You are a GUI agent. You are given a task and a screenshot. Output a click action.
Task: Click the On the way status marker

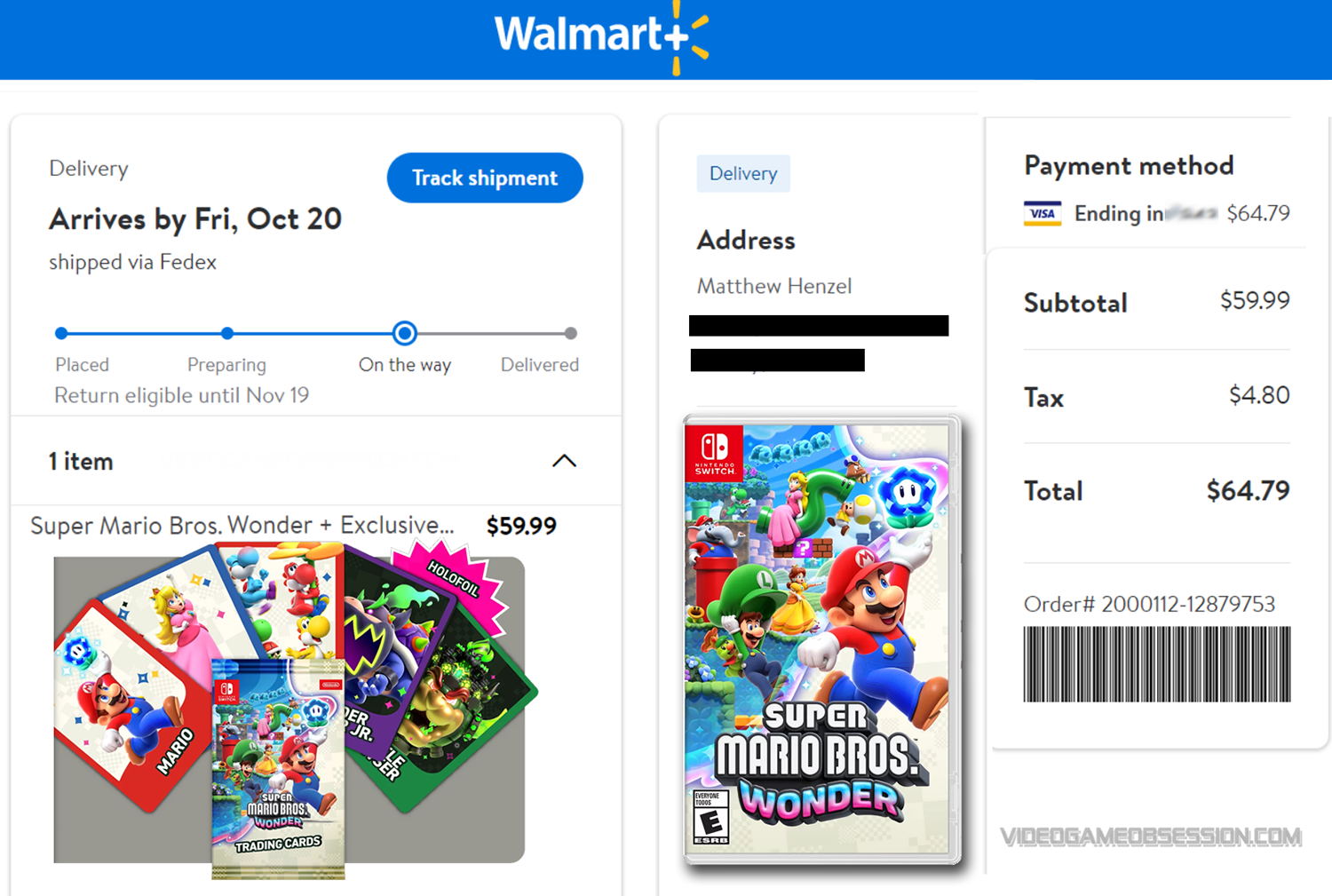click(404, 334)
